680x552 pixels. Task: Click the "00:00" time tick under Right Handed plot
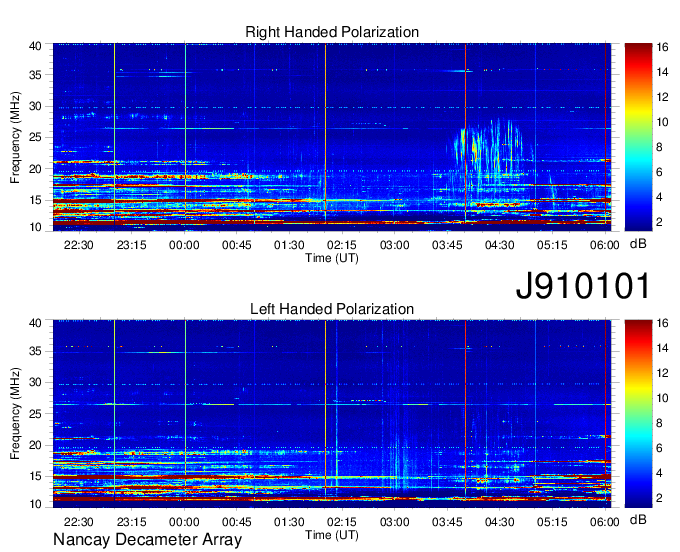[x=184, y=245]
